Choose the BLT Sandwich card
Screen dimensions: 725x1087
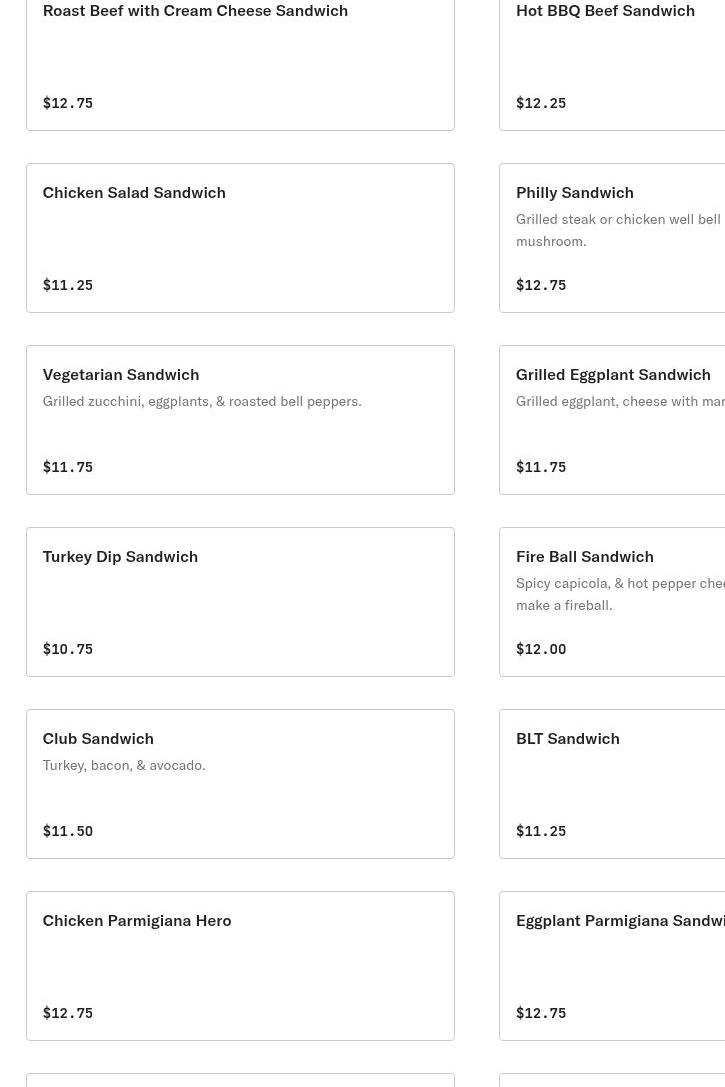tap(612, 784)
